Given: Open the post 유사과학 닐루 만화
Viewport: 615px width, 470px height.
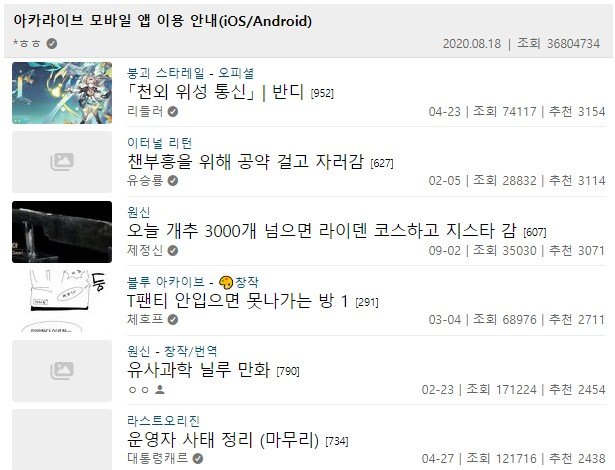Looking at the screenshot, I should (x=198, y=370).
